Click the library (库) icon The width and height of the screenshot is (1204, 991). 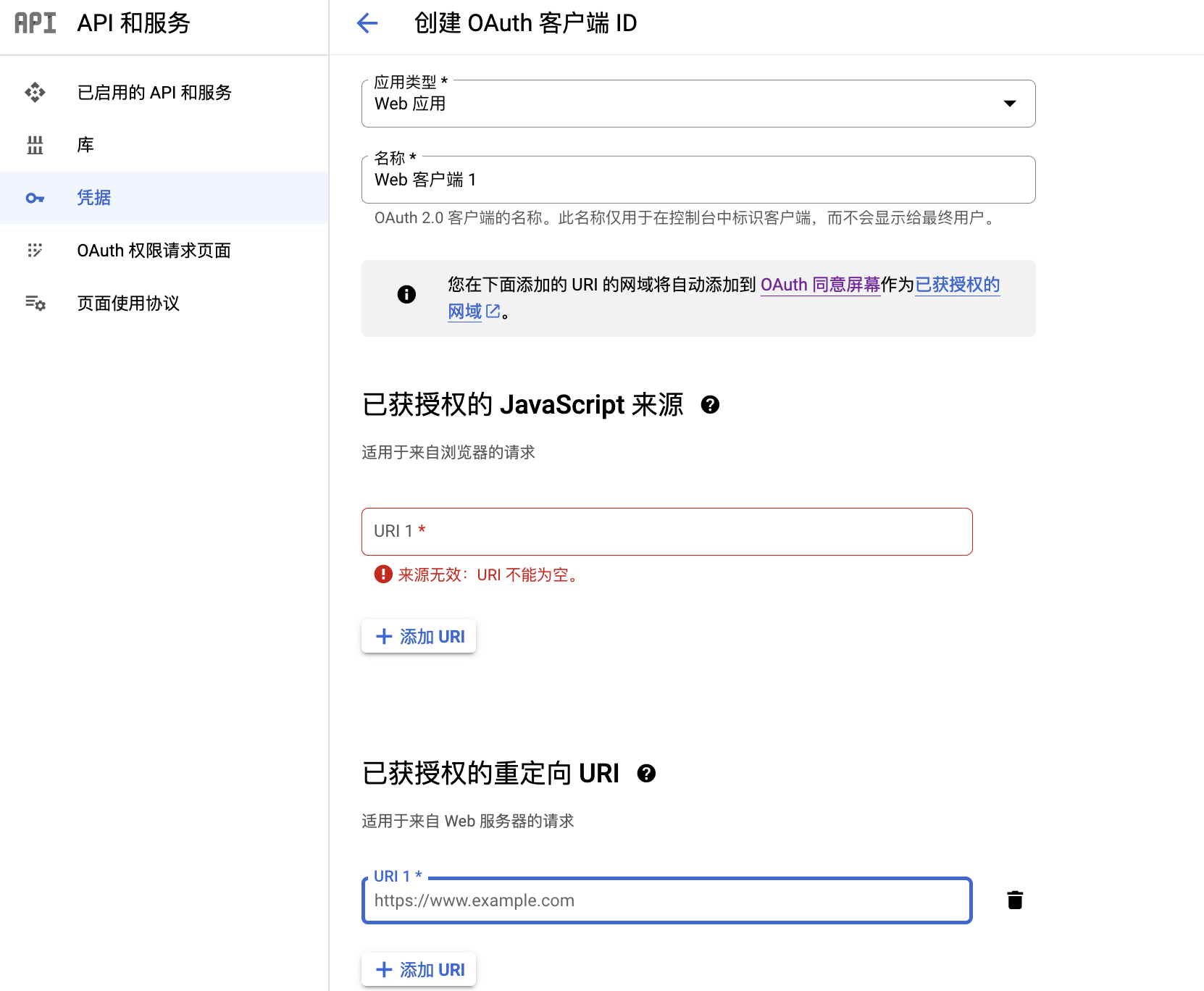(x=35, y=145)
